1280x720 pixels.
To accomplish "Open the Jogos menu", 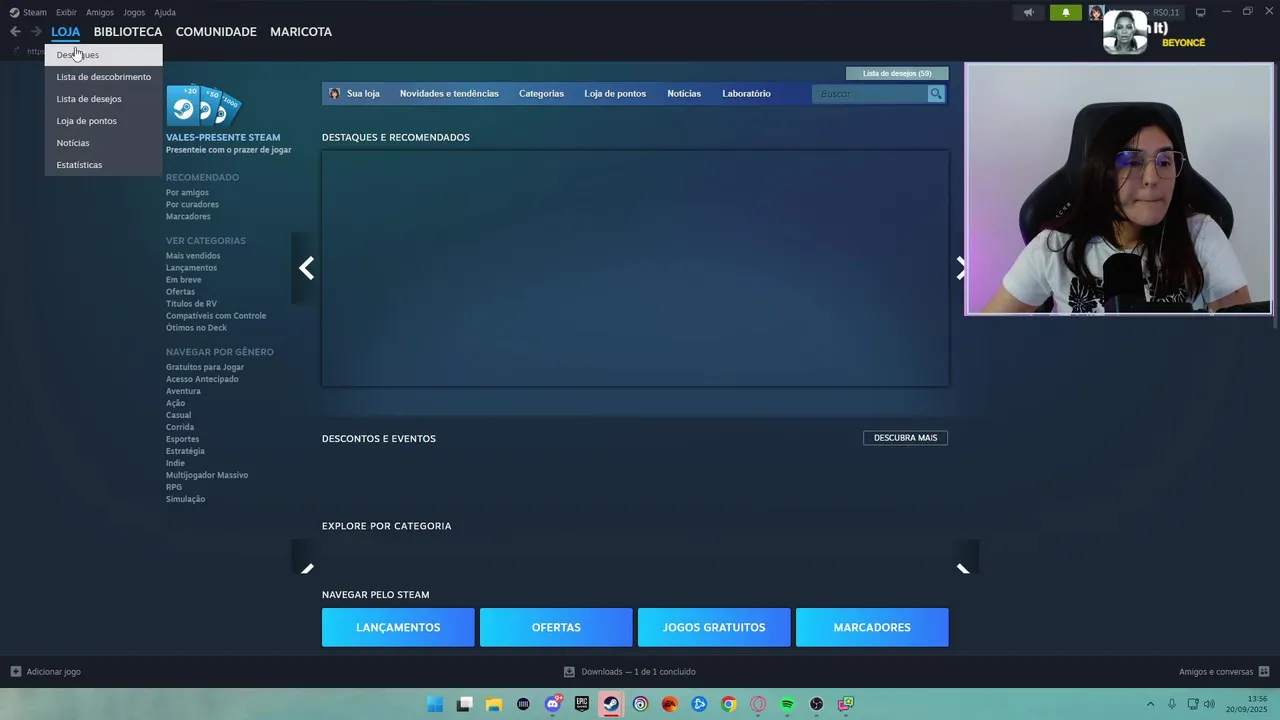I will 134,13.
